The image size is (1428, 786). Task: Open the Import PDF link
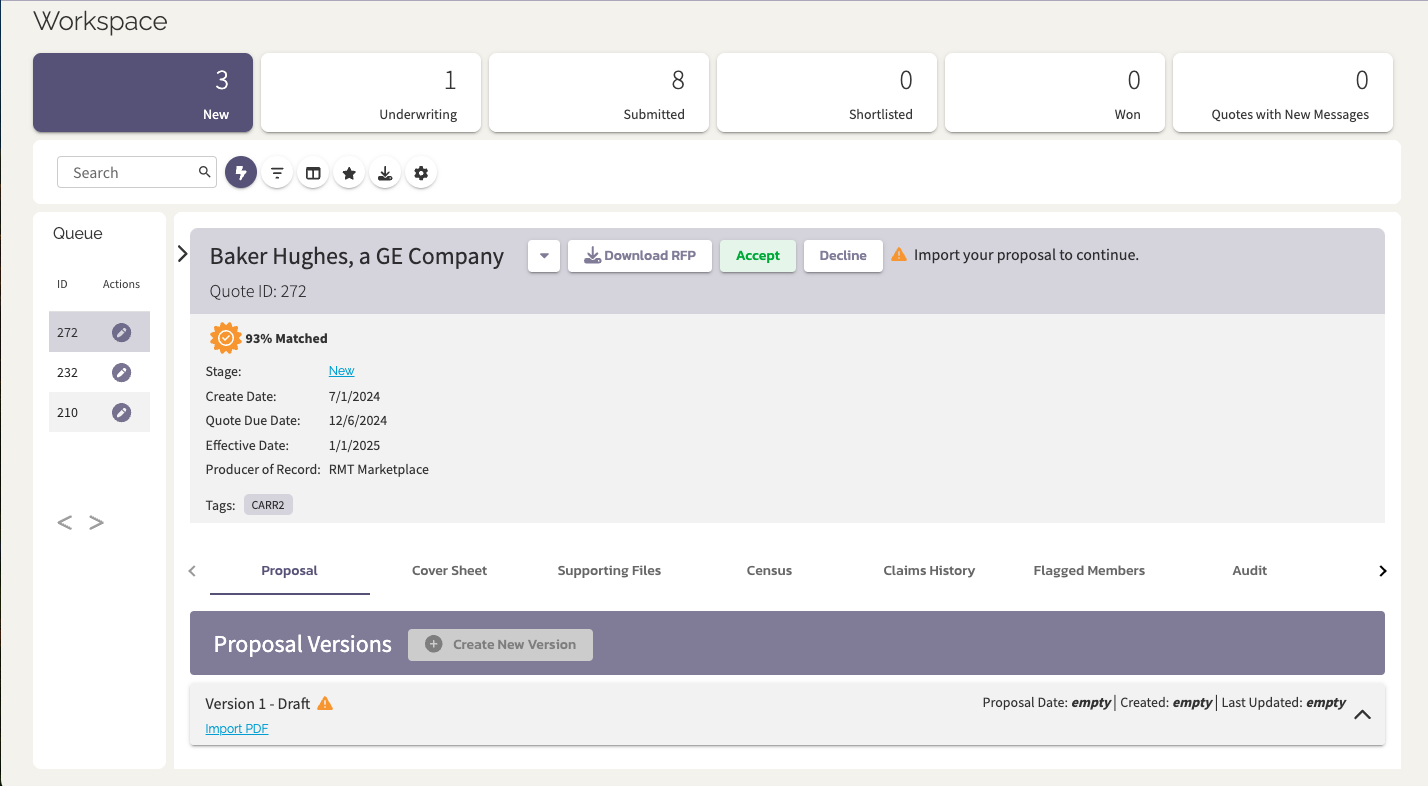click(x=237, y=729)
